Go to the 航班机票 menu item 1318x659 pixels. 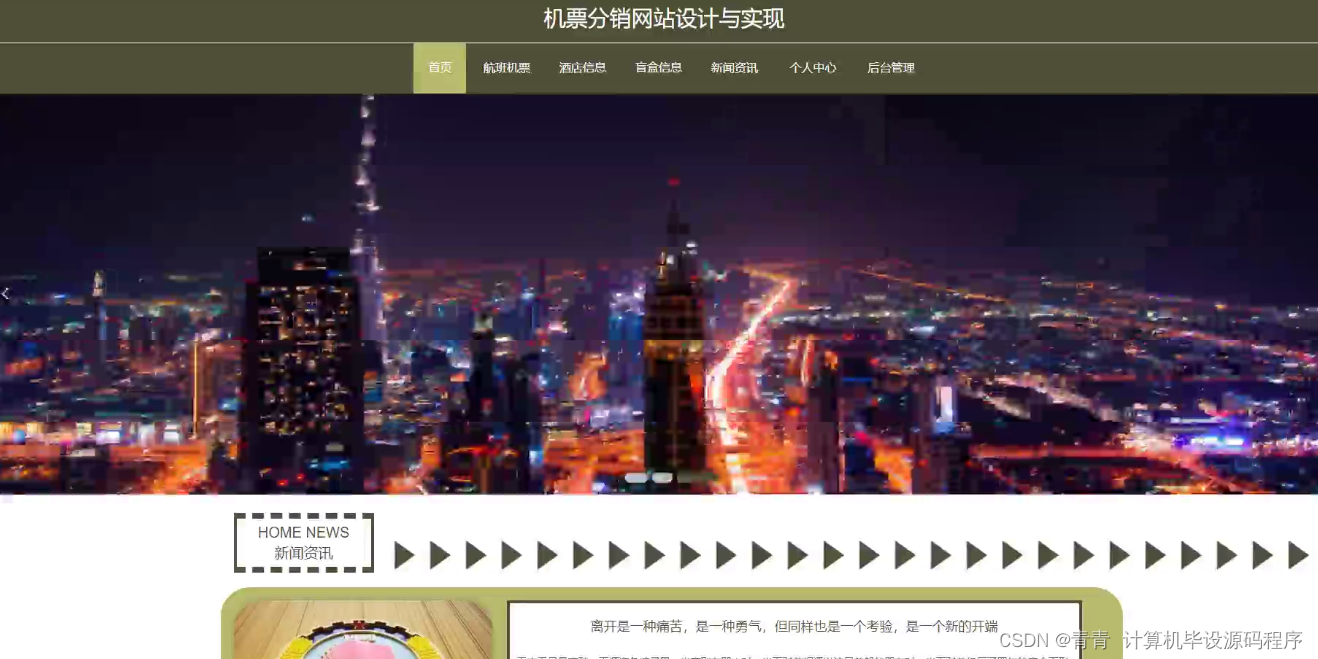[507, 68]
